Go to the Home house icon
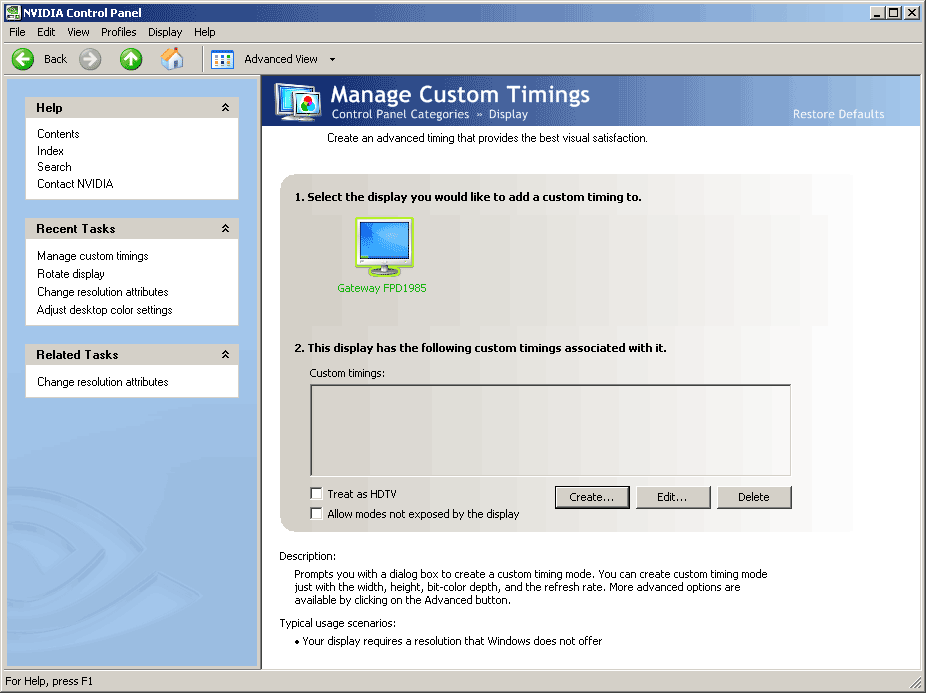The height and width of the screenshot is (693, 926). tap(172, 58)
